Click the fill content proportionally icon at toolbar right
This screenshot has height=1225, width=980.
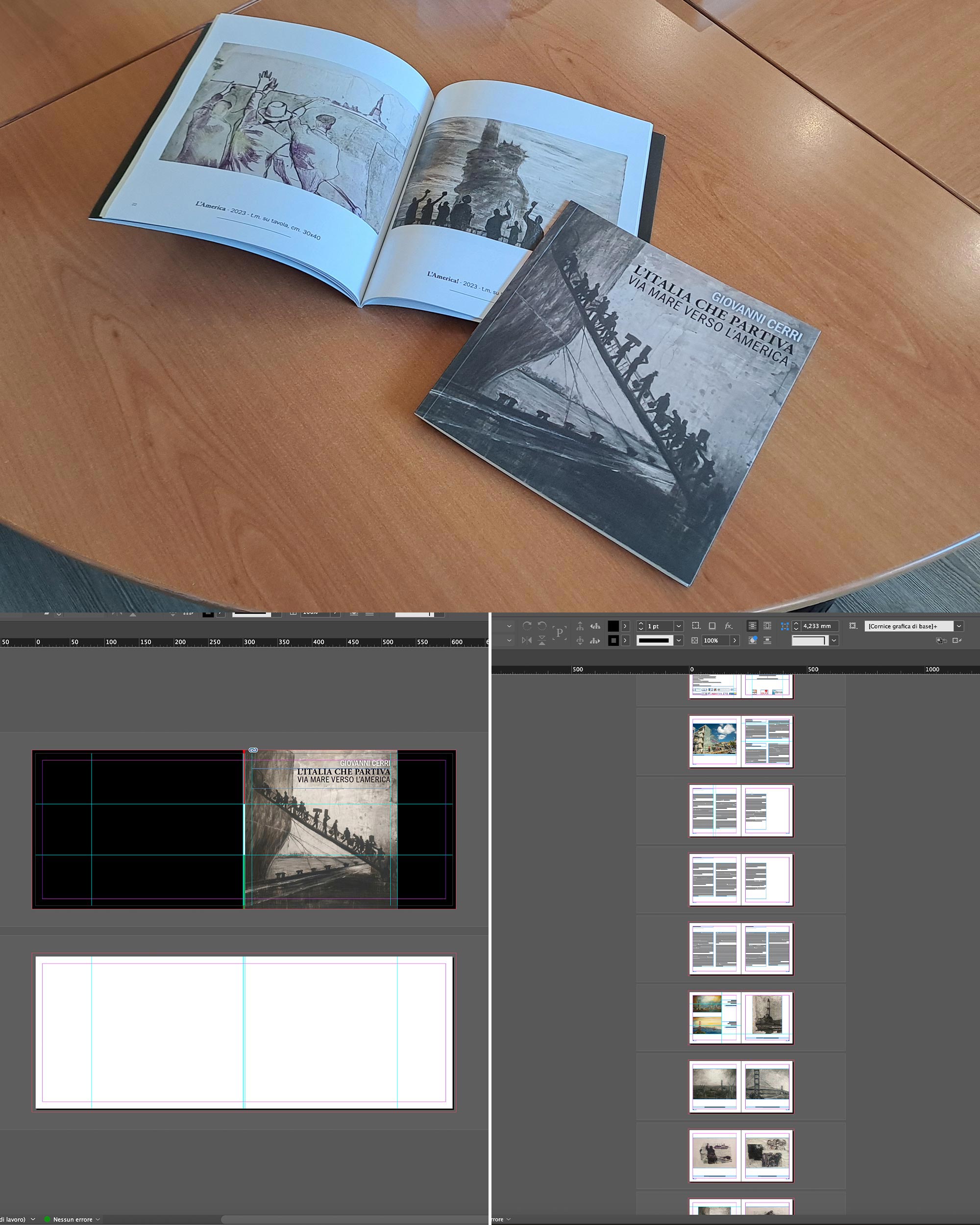coord(941,640)
